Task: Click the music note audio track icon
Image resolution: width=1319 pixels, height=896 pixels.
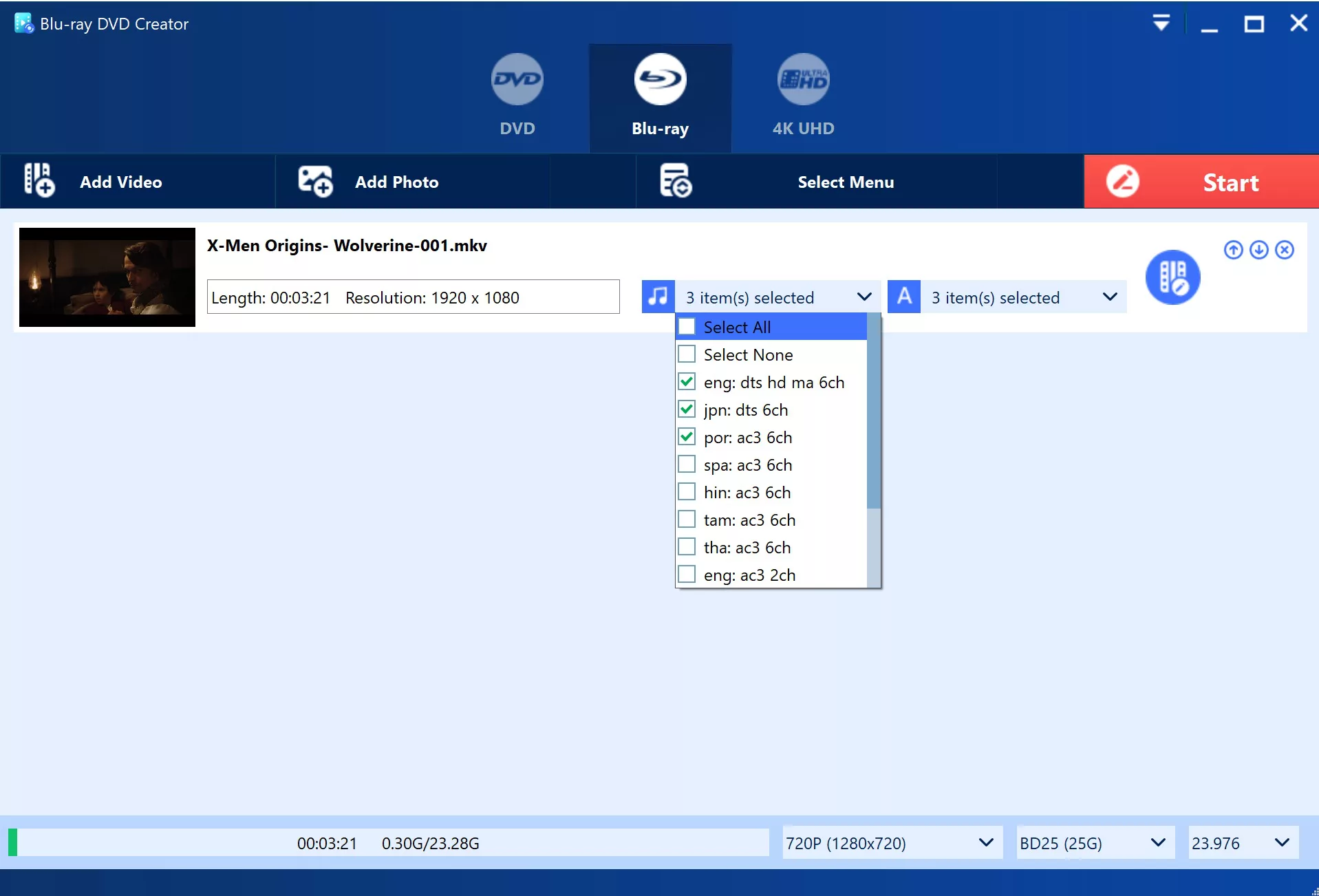Action: pos(658,297)
